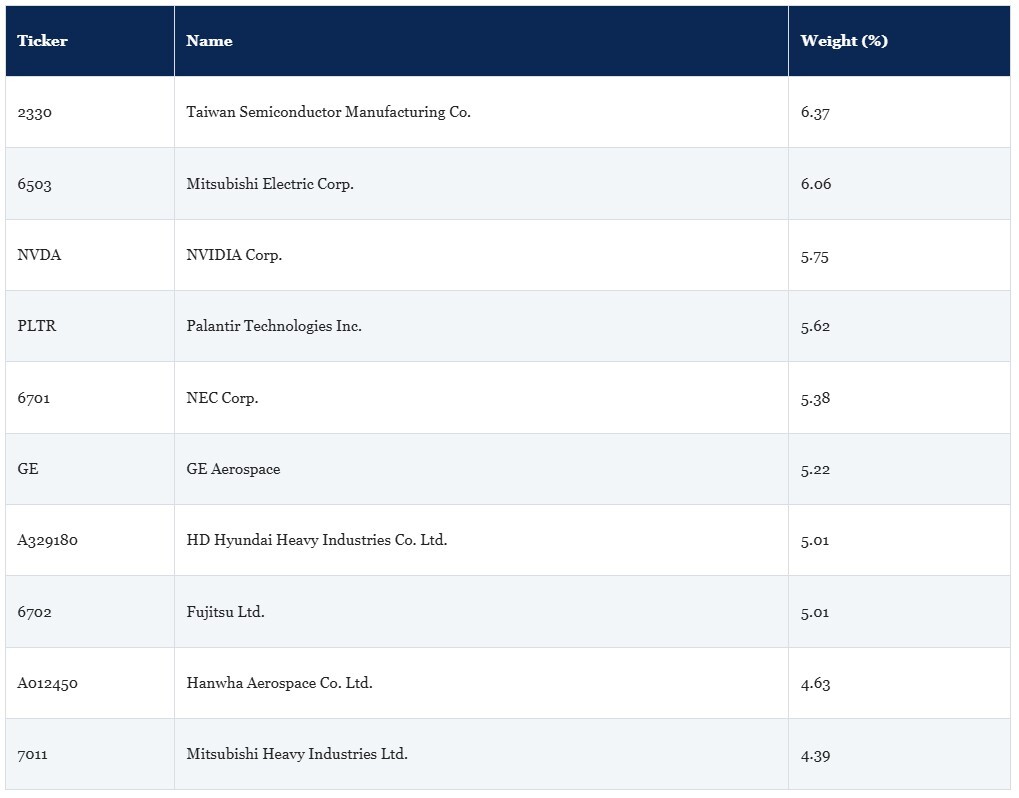The width and height of the screenshot is (1019, 798).
Task: Click the NVDA ticker cell
Action: pos(90,255)
